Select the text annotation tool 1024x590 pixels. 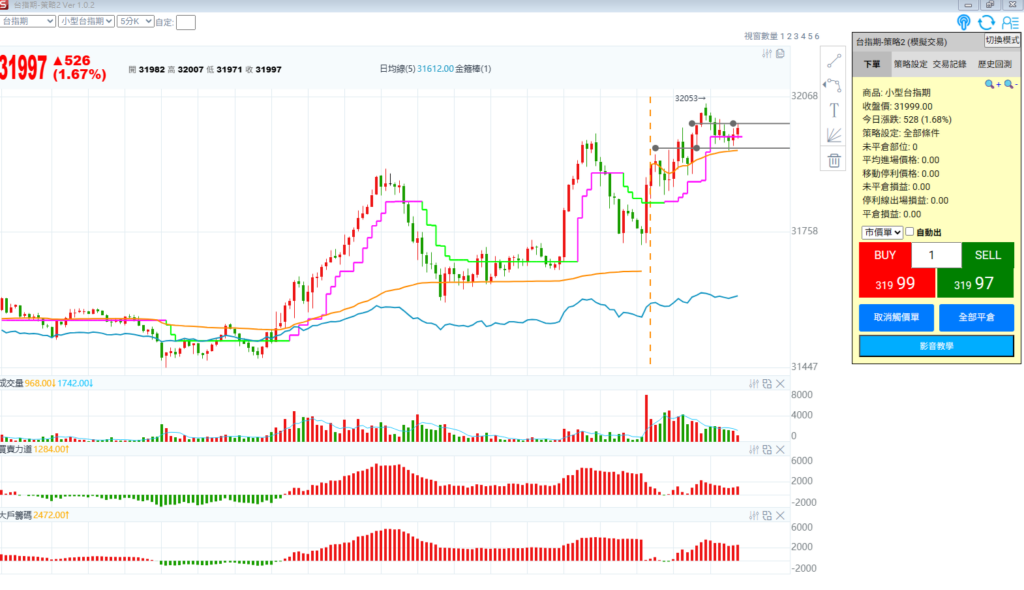click(x=834, y=110)
